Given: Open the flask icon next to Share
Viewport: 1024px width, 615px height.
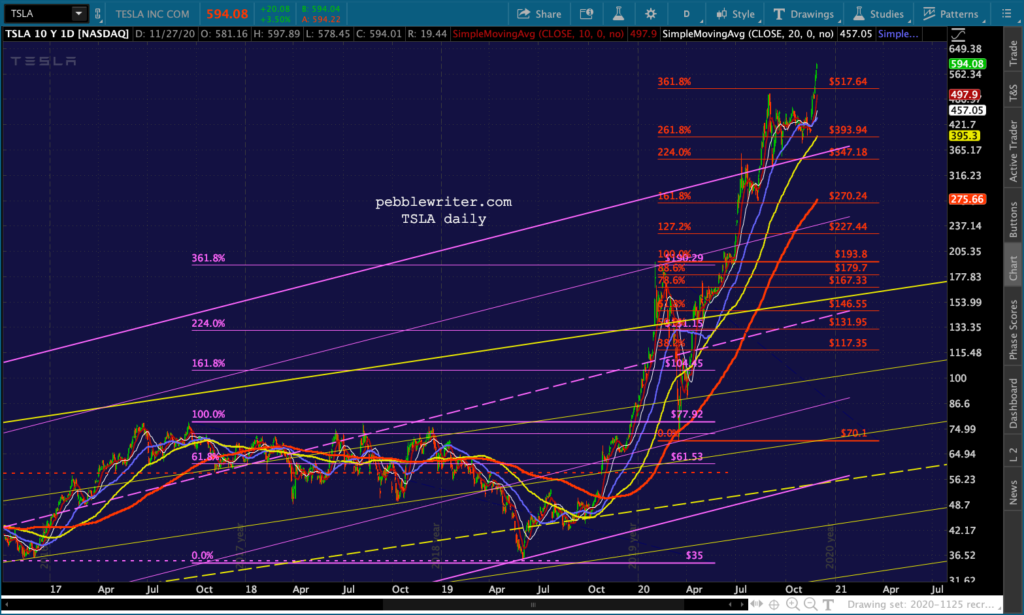Looking at the screenshot, I should 618,14.
